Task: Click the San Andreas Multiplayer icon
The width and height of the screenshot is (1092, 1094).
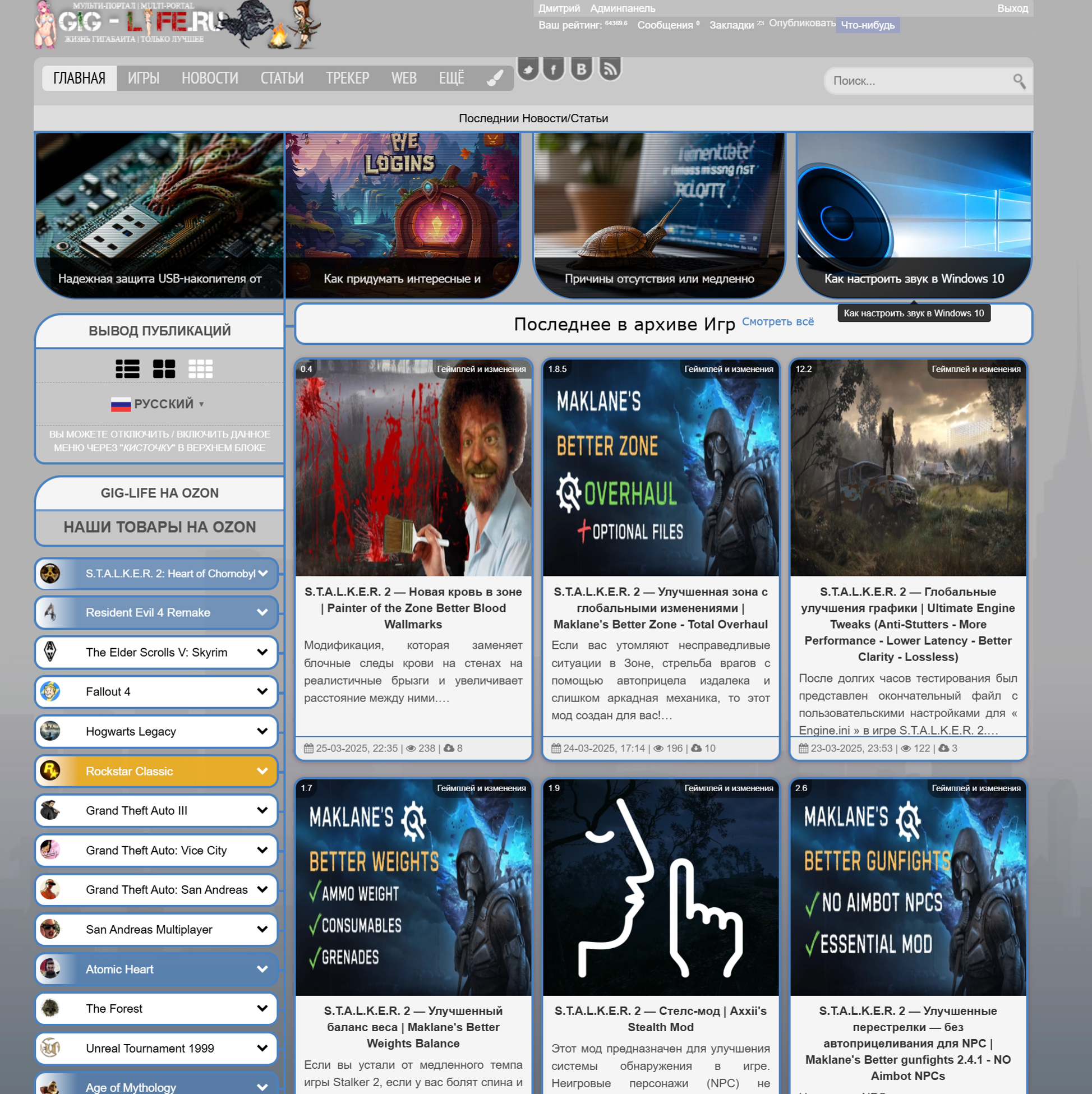Action: (50, 929)
